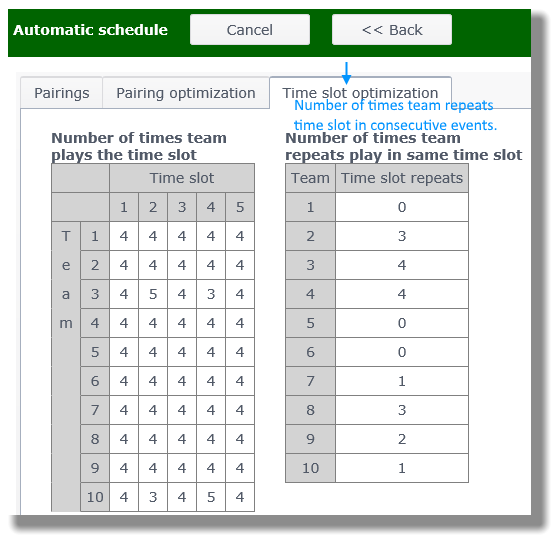Click time slot 5 column header
This screenshot has height=540, width=555.
pyautogui.click(x=240, y=207)
